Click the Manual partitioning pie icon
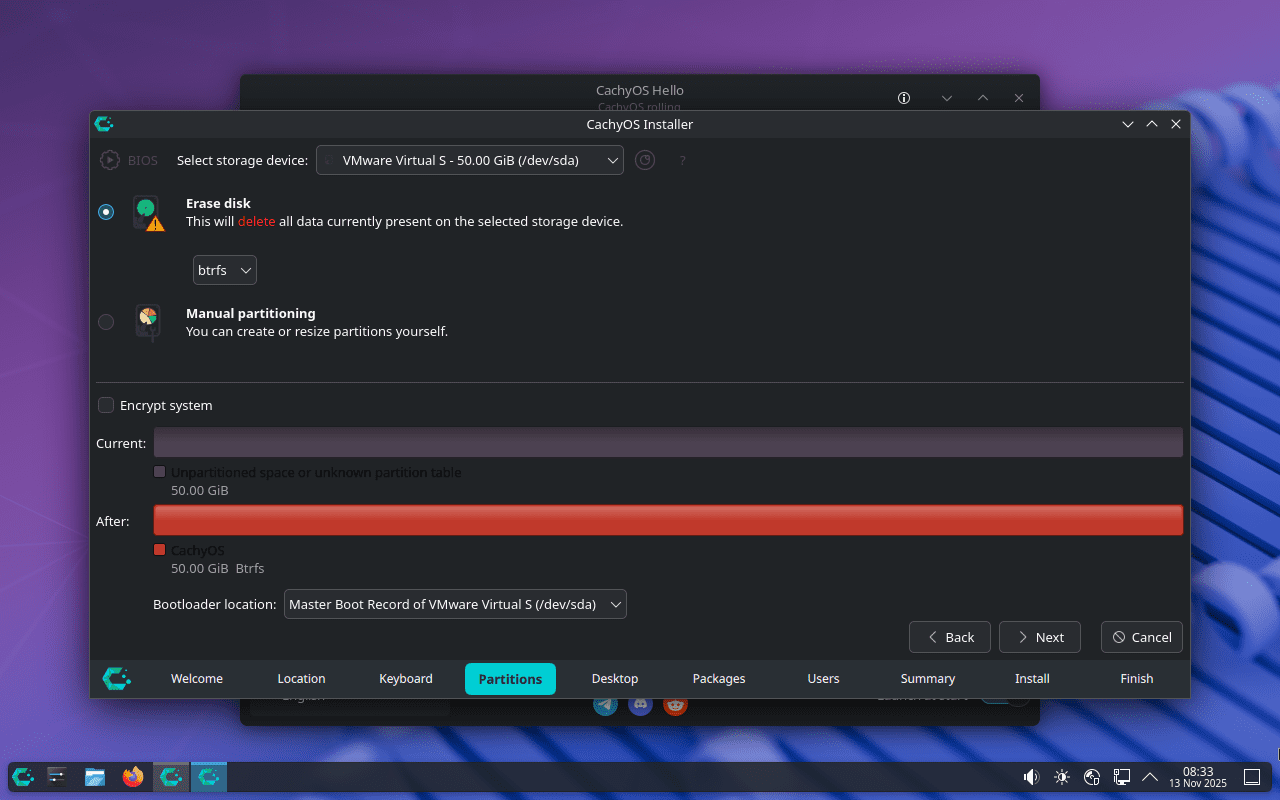This screenshot has height=800, width=1280. pyautogui.click(x=147, y=321)
